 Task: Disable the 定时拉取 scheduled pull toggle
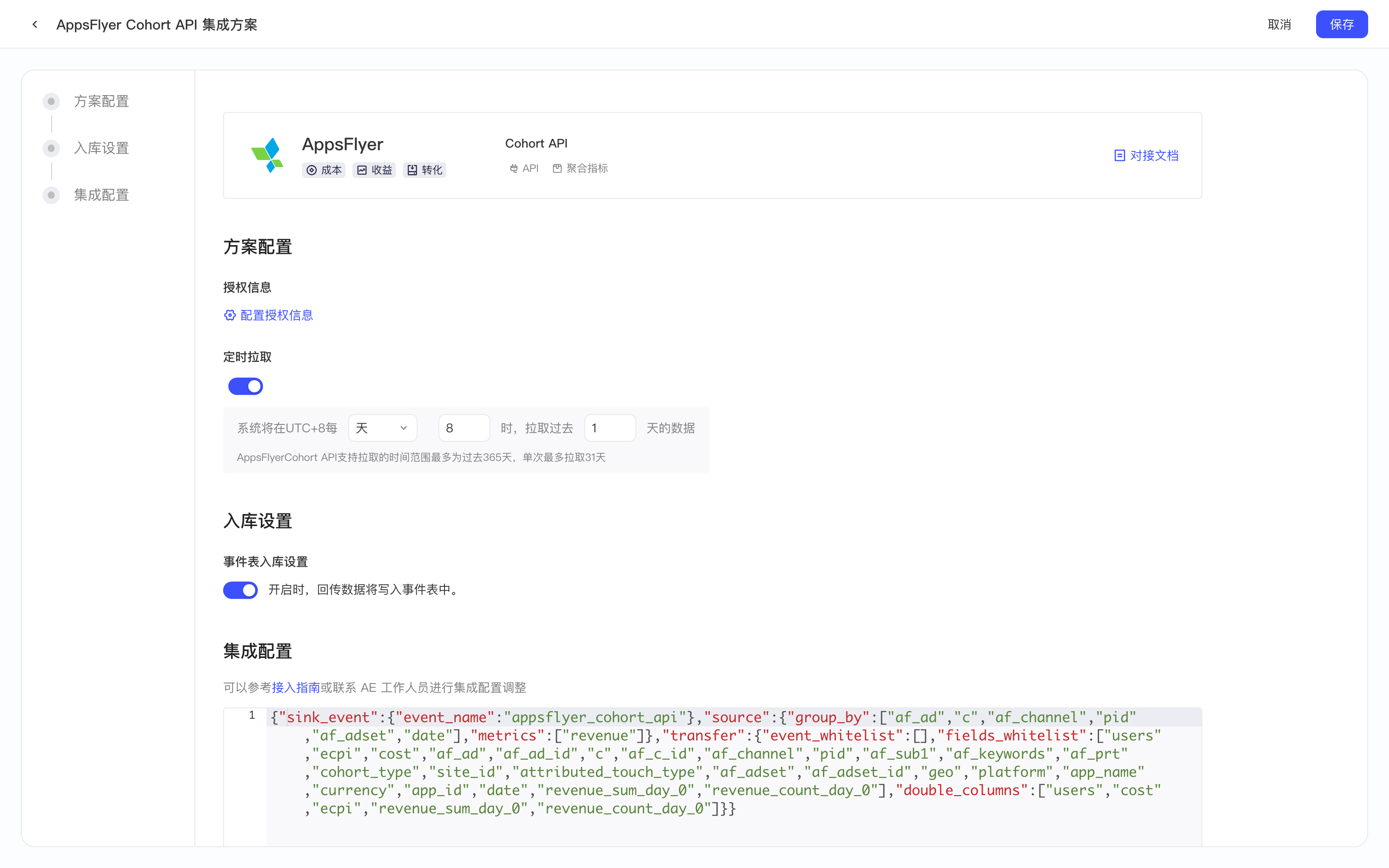pos(246,386)
